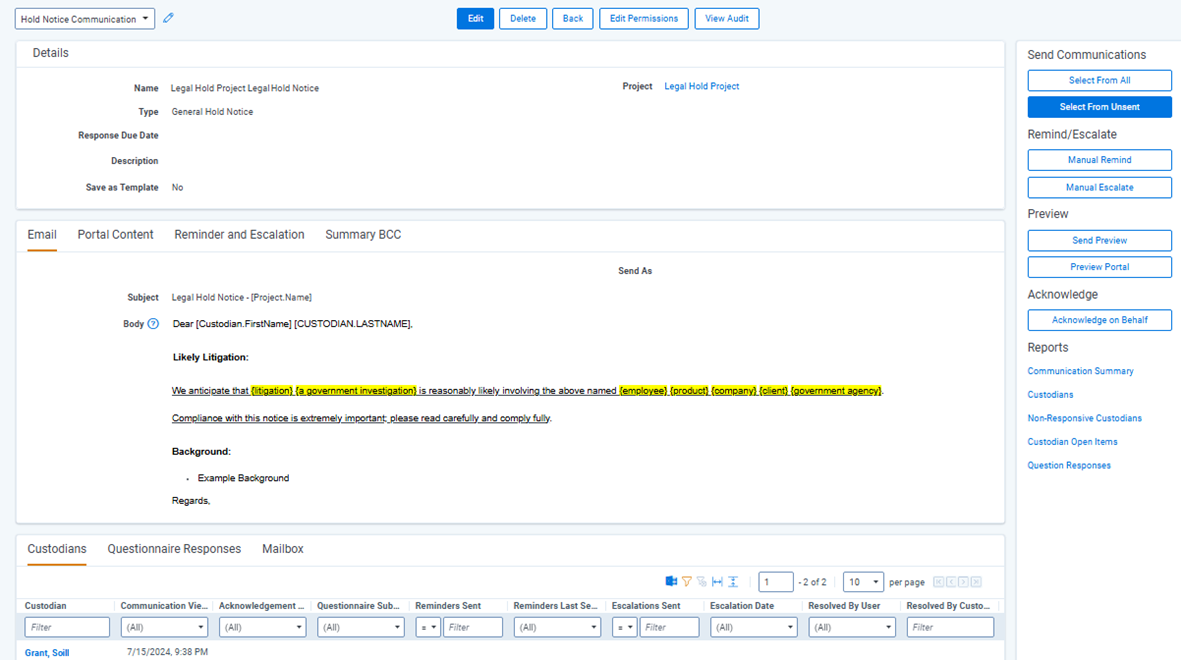This screenshot has width=1181, height=660.
Task: Click Acknowledge on Behalf button
Action: point(1100,320)
